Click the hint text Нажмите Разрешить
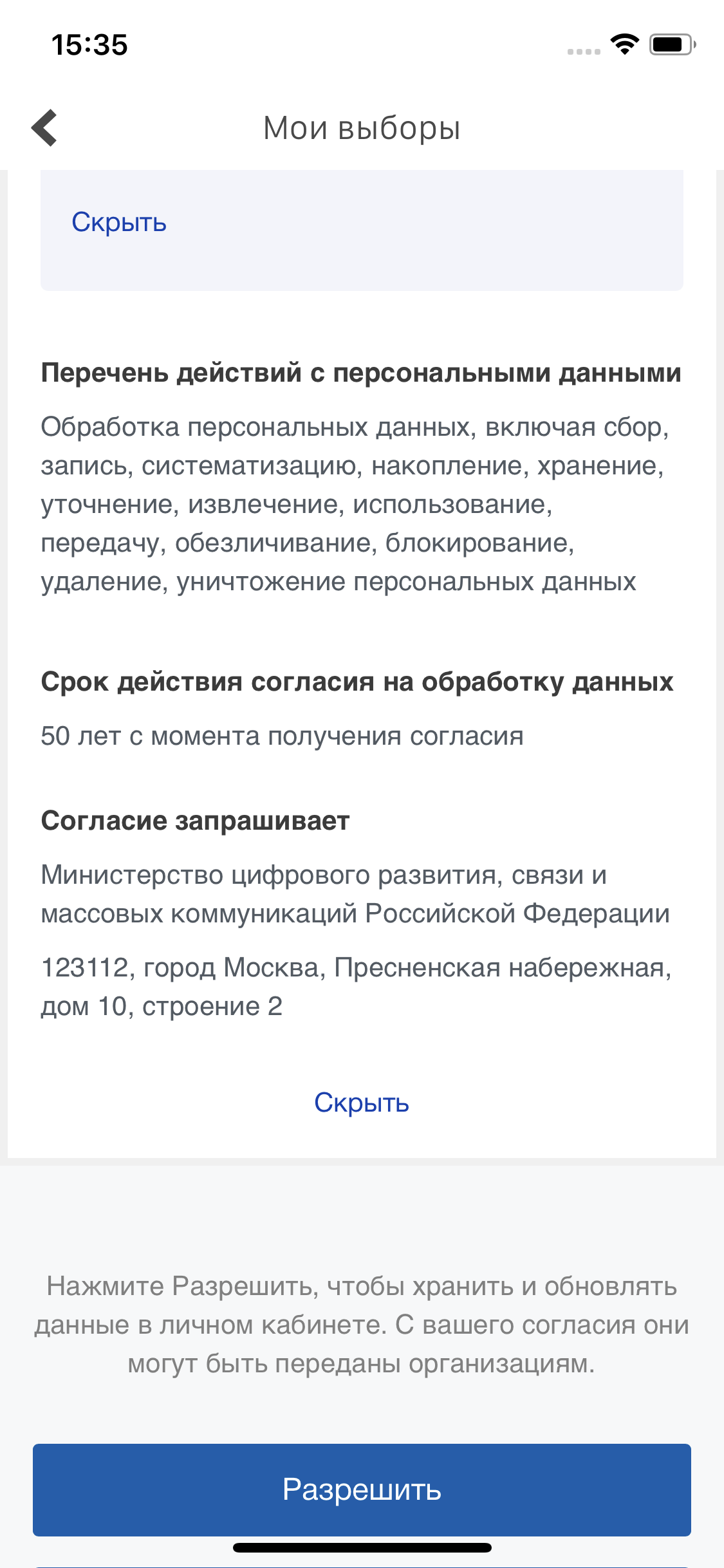The image size is (724, 1568). (x=362, y=1325)
